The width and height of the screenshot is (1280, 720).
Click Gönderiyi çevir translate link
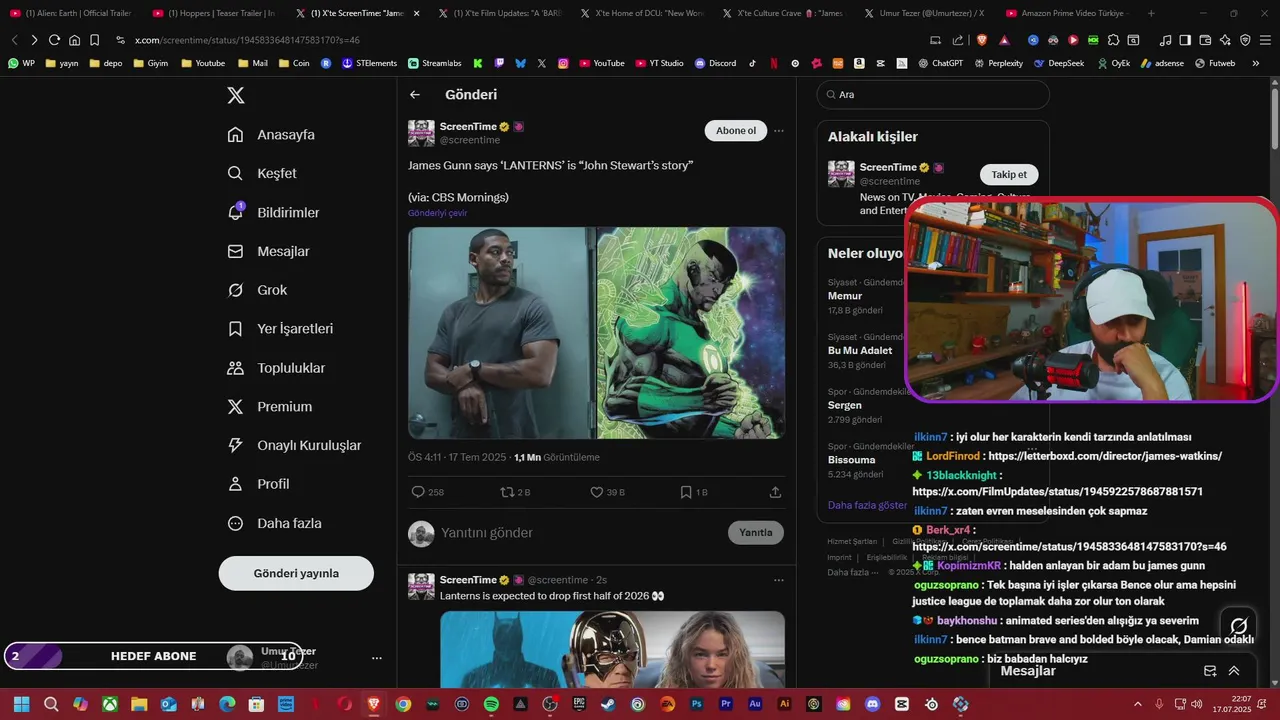437,213
